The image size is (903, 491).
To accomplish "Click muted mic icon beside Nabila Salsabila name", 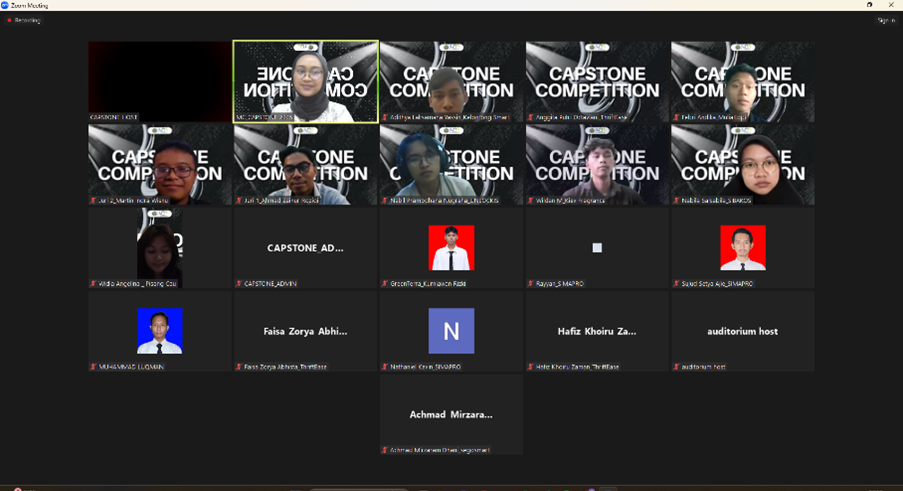I will point(676,200).
